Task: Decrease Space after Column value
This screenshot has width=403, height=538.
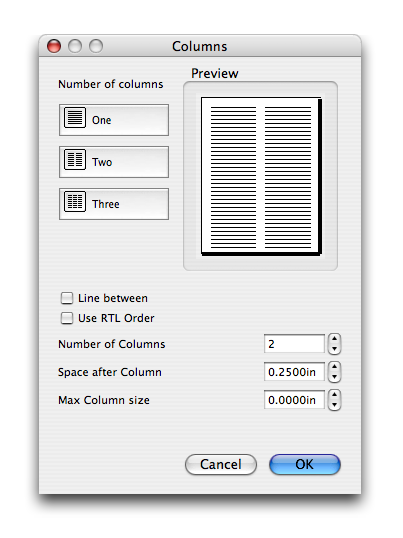Action: point(334,377)
